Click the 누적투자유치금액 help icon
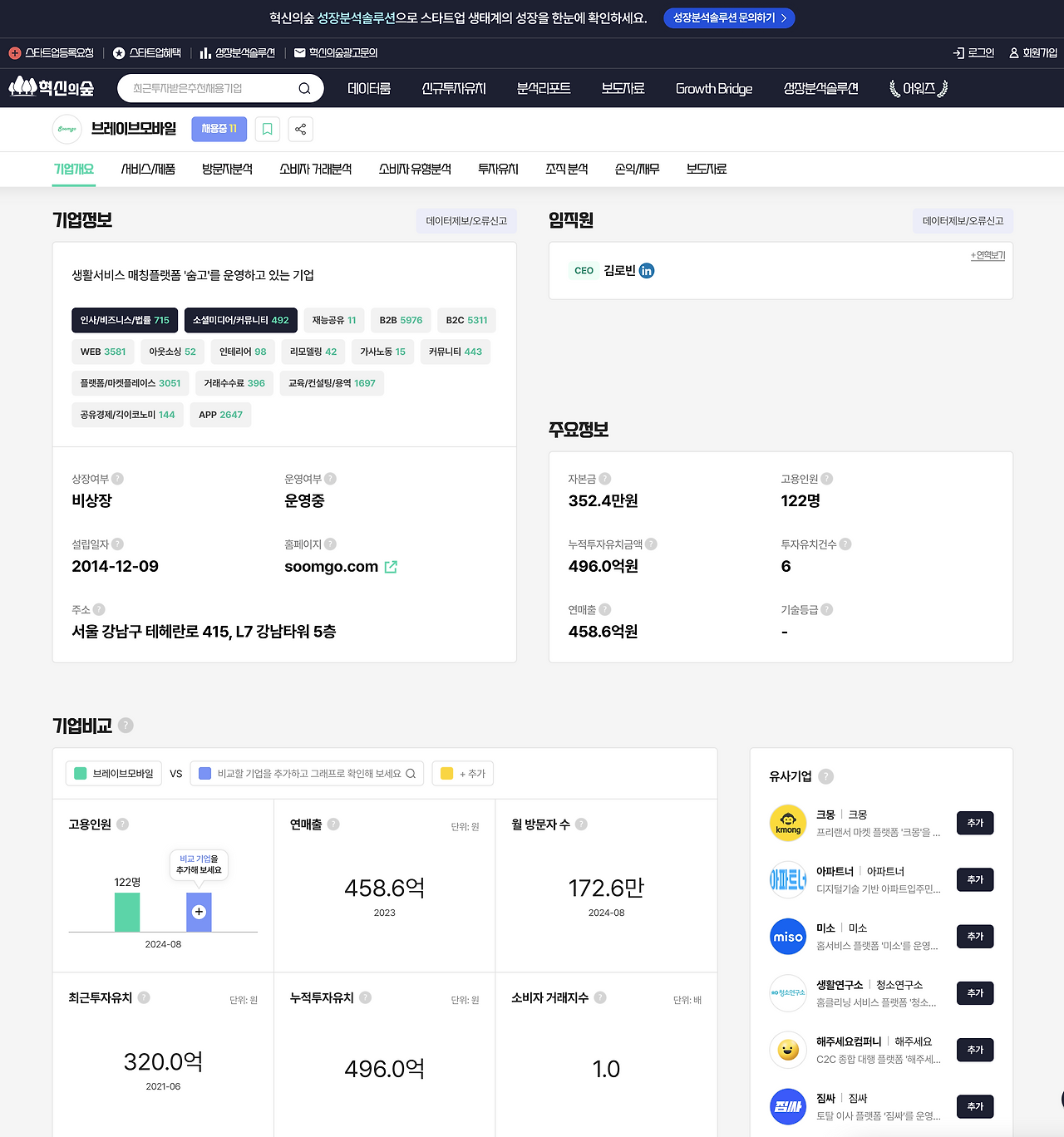Viewport: 1064px width, 1137px height. 652,544
